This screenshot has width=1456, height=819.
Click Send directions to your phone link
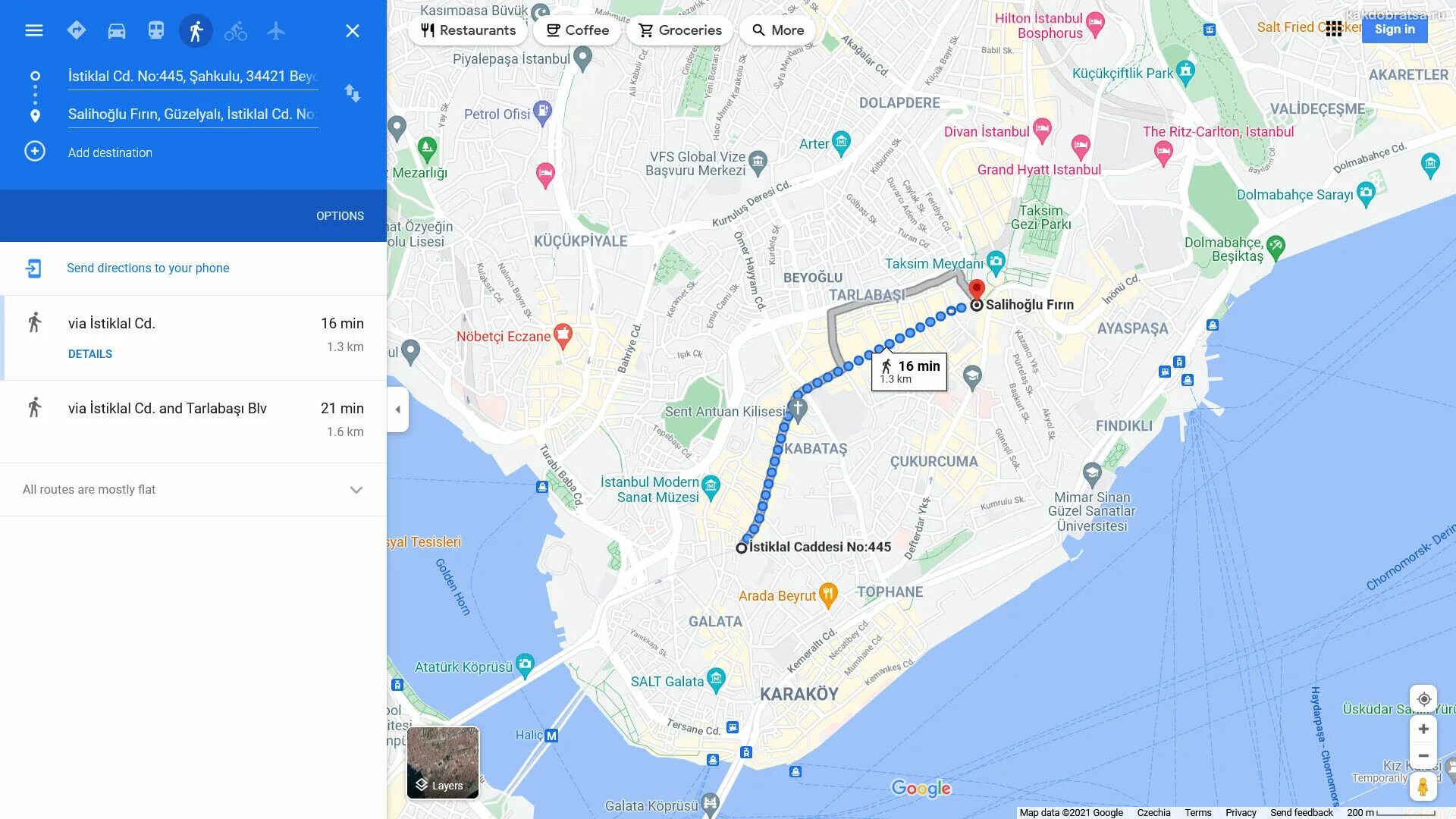point(148,267)
